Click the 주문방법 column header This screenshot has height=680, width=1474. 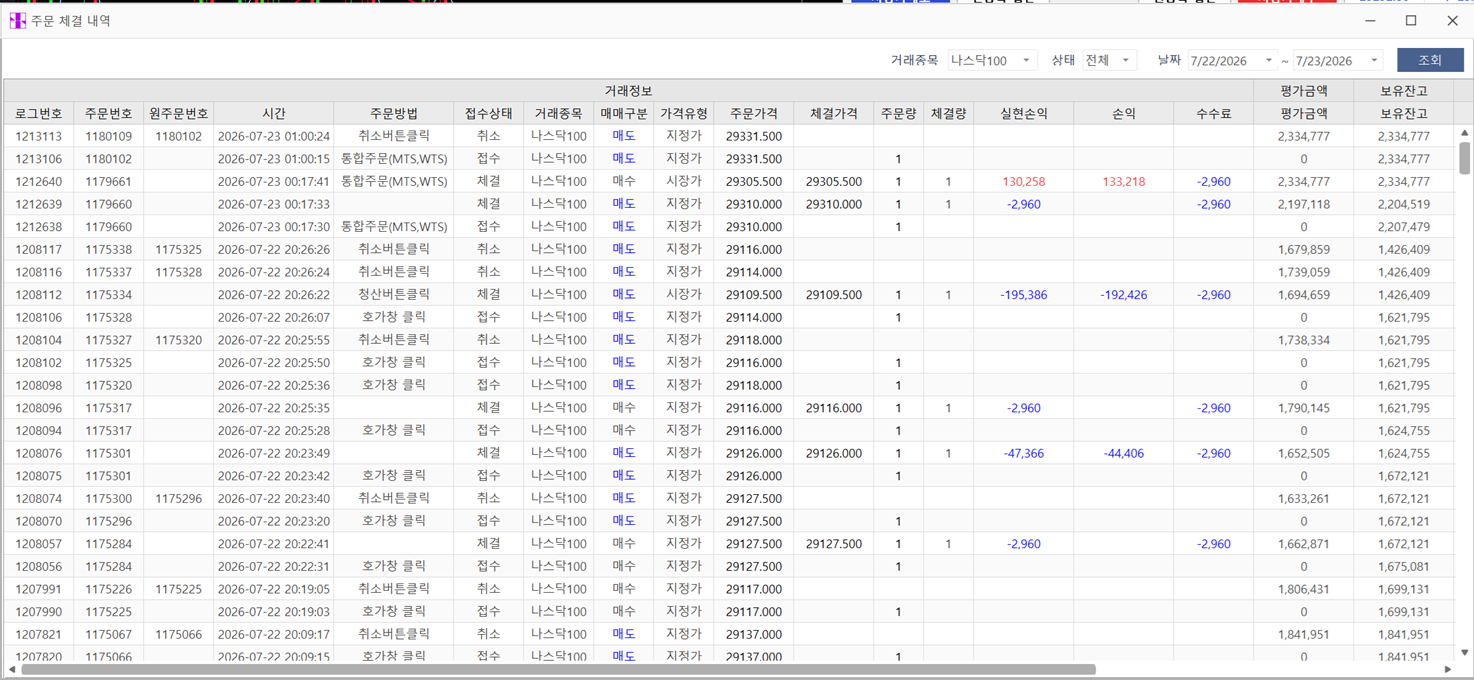[x=394, y=113]
